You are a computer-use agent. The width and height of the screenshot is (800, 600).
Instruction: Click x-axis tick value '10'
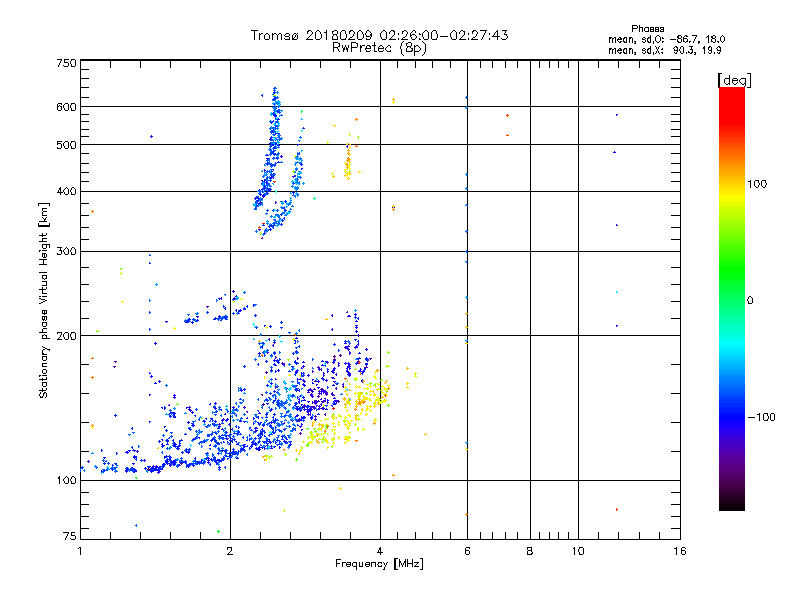[578, 551]
